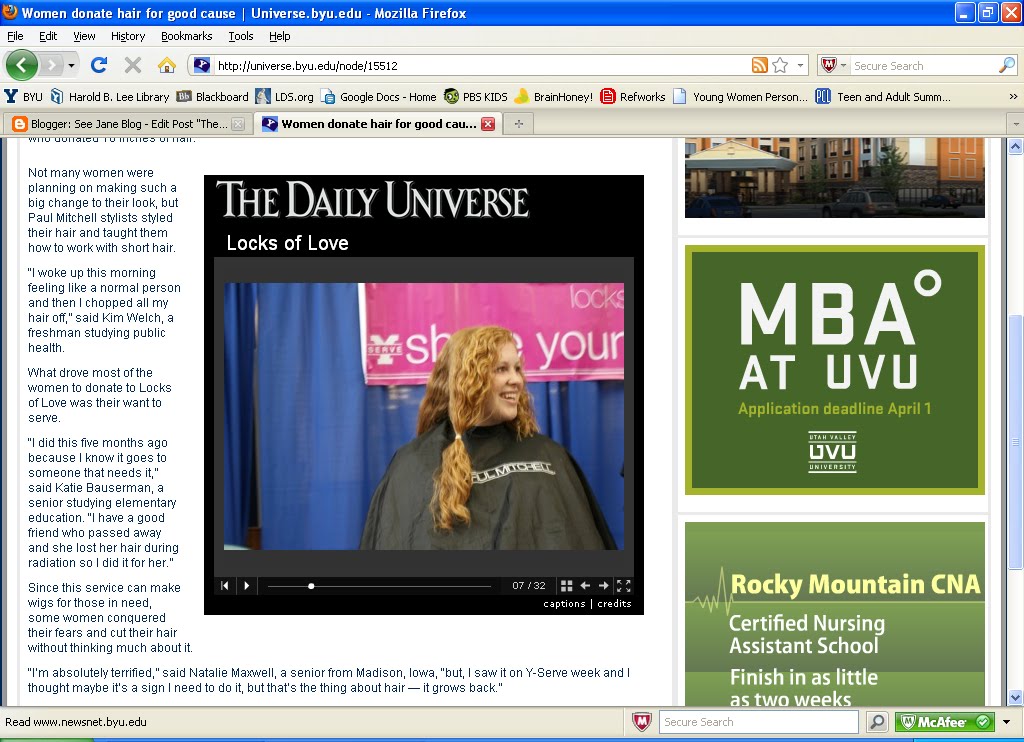This screenshot has height=742, width=1024.
Task: Open the BrainHoney! bookmark
Action: tap(554, 97)
